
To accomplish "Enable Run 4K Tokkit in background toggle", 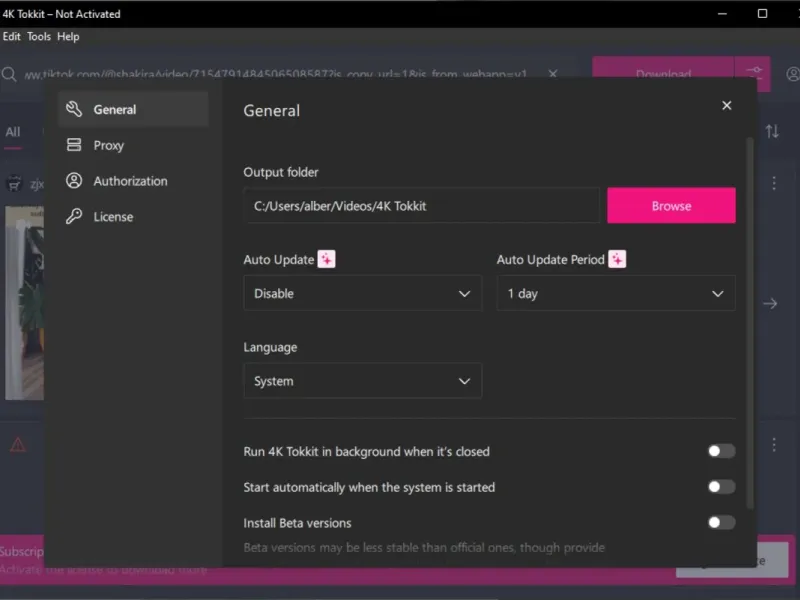I will pyautogui.click(x=721, y=451).
